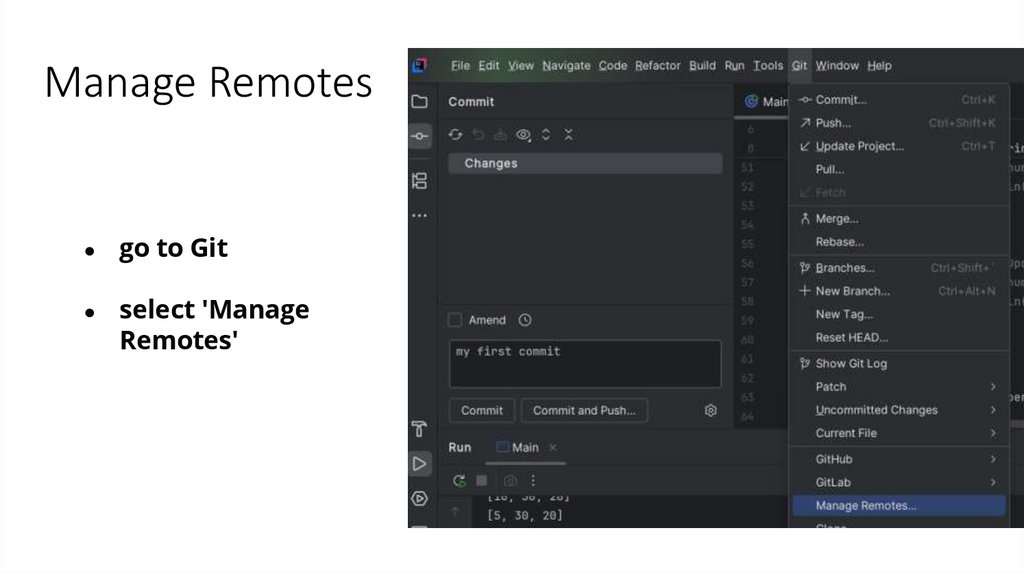Open the Navigate menu
This screenshot has height=574, width=1024.
tap(566, 65)
